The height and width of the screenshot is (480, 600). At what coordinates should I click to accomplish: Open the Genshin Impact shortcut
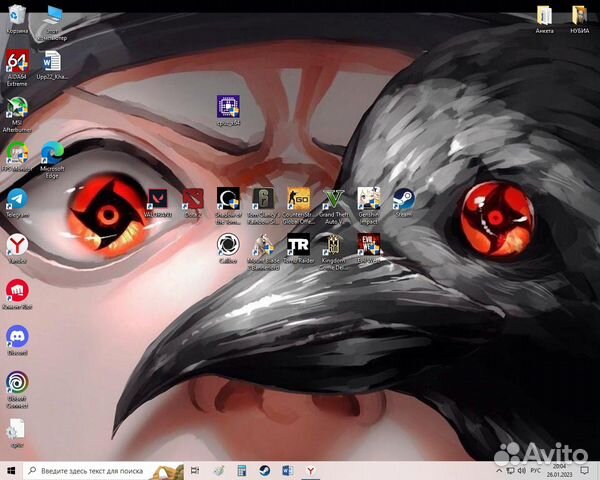(x=368, y=198)
